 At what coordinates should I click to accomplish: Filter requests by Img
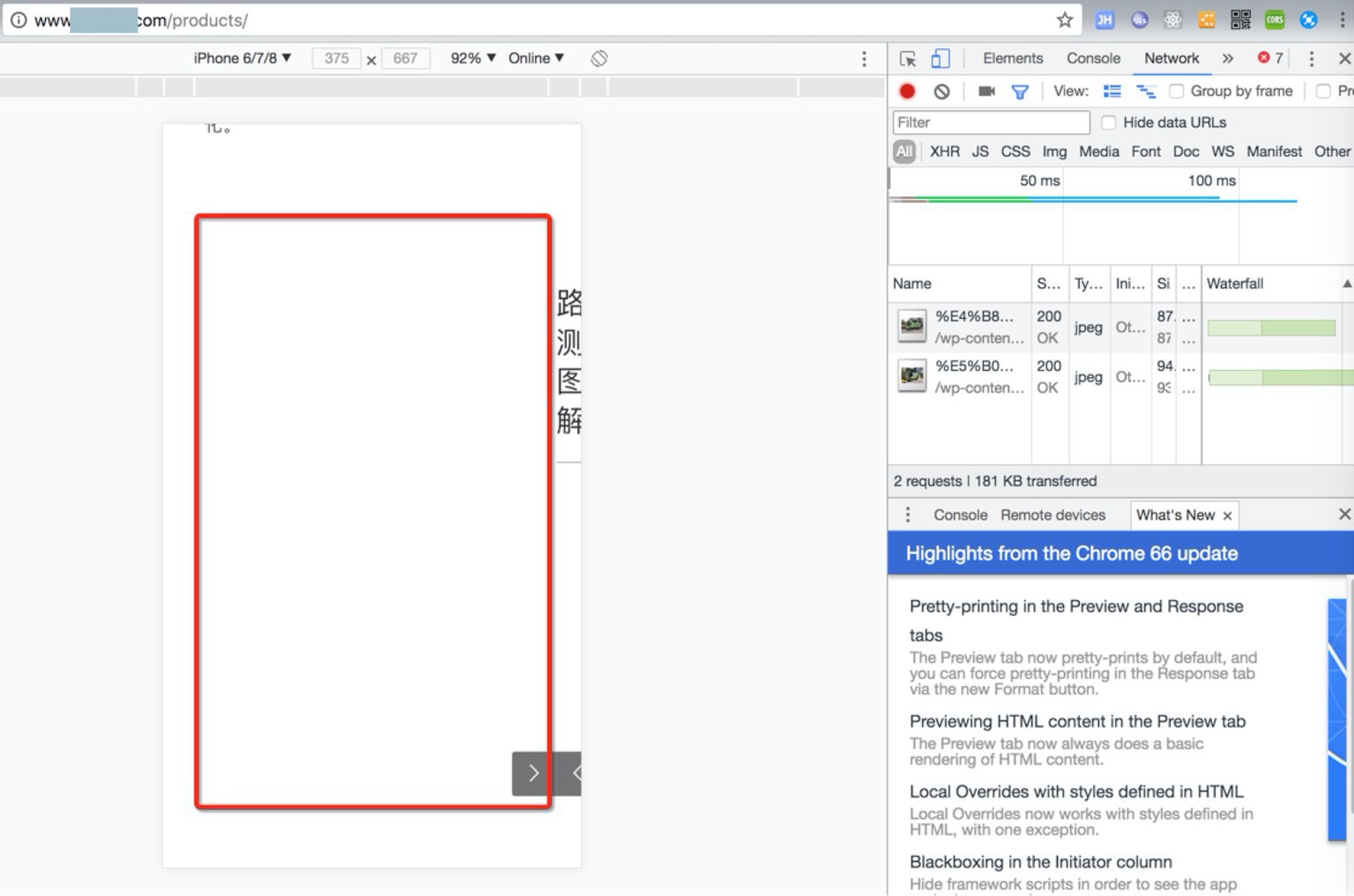(1054, 152)
